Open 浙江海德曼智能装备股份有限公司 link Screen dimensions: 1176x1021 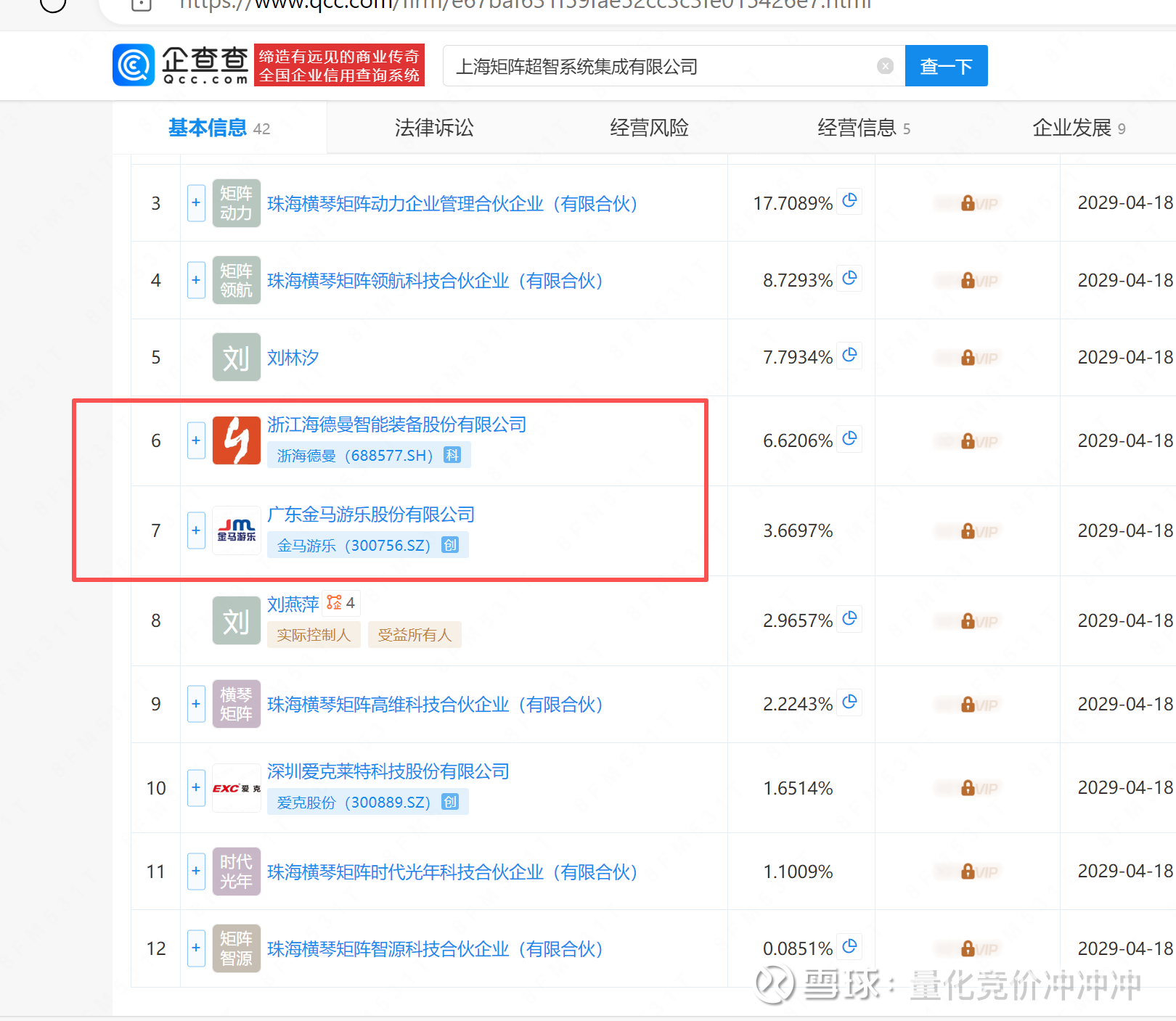(x=397, y=425)
